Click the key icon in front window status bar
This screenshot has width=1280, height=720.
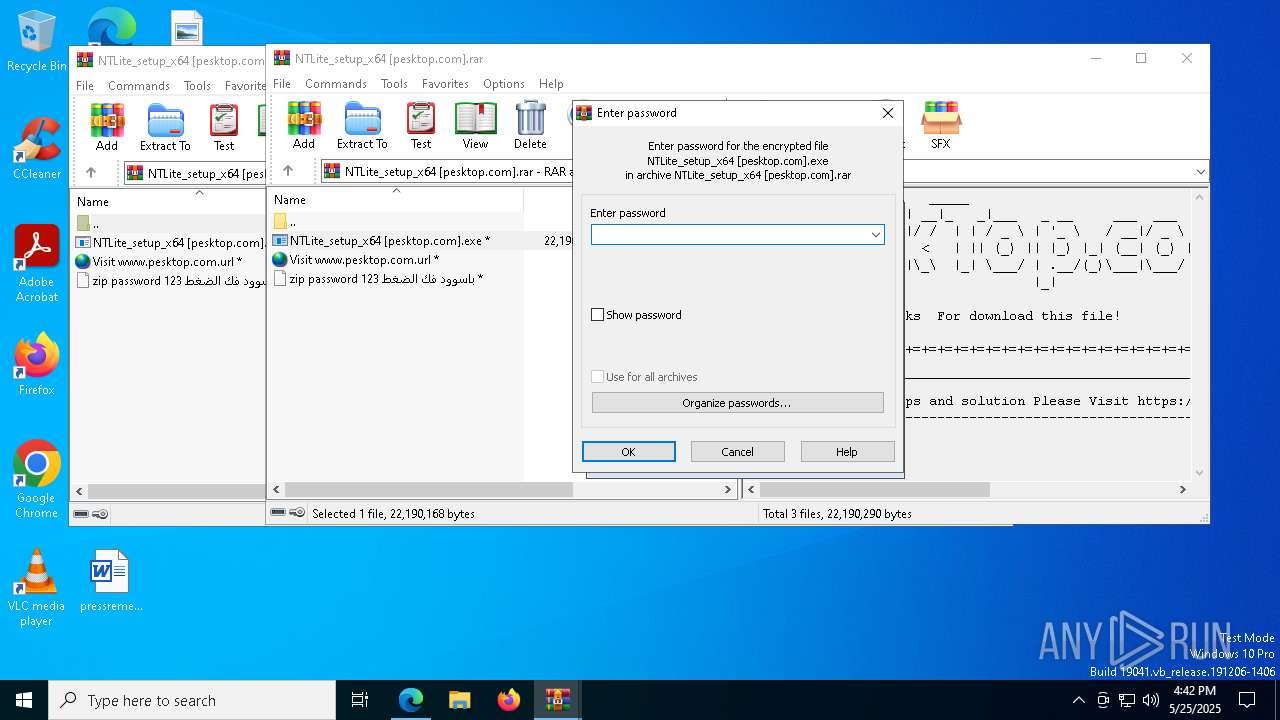(x=297, y=513)
